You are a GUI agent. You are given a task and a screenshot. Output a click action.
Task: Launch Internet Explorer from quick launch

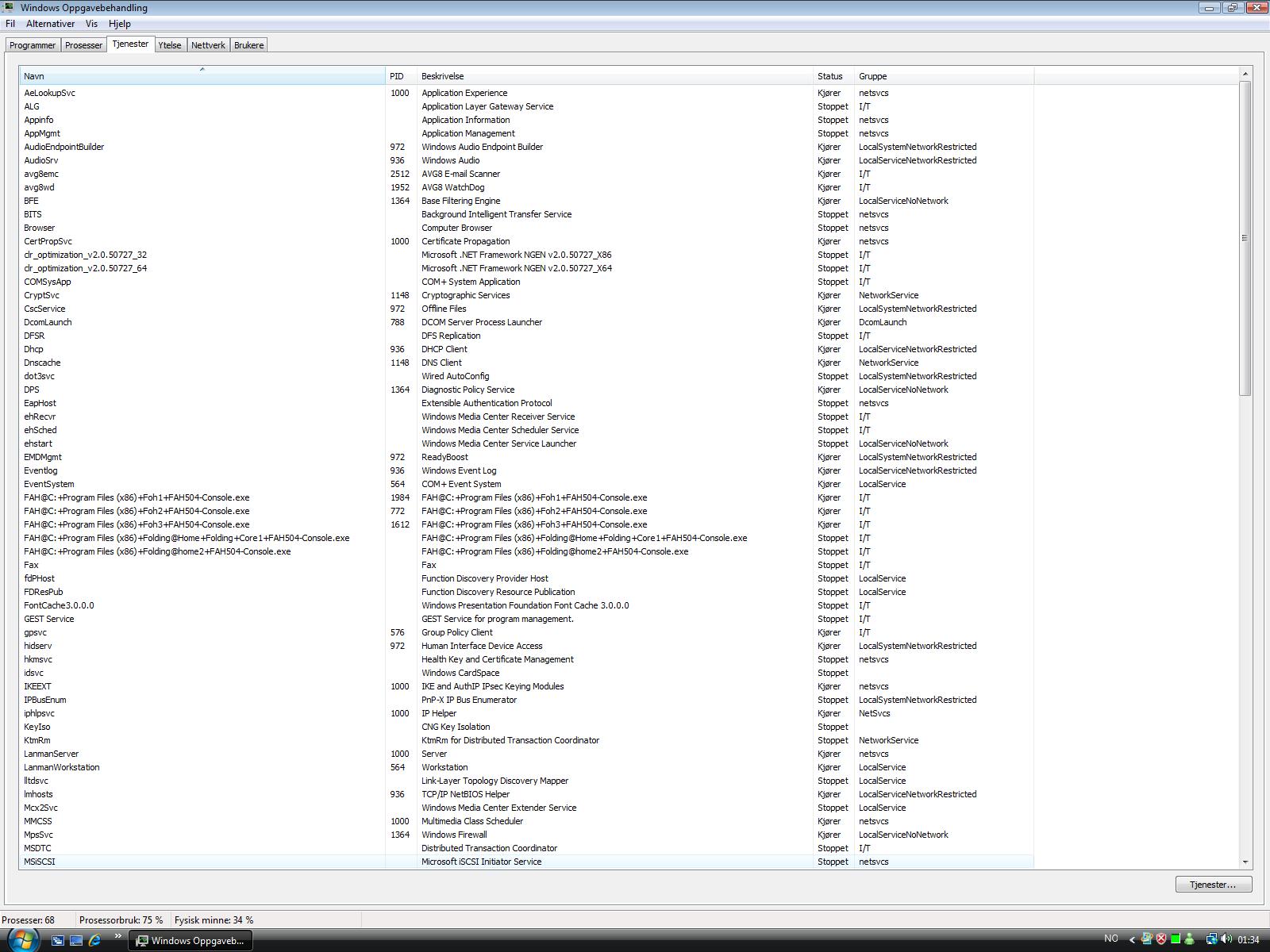click(95, 940)
